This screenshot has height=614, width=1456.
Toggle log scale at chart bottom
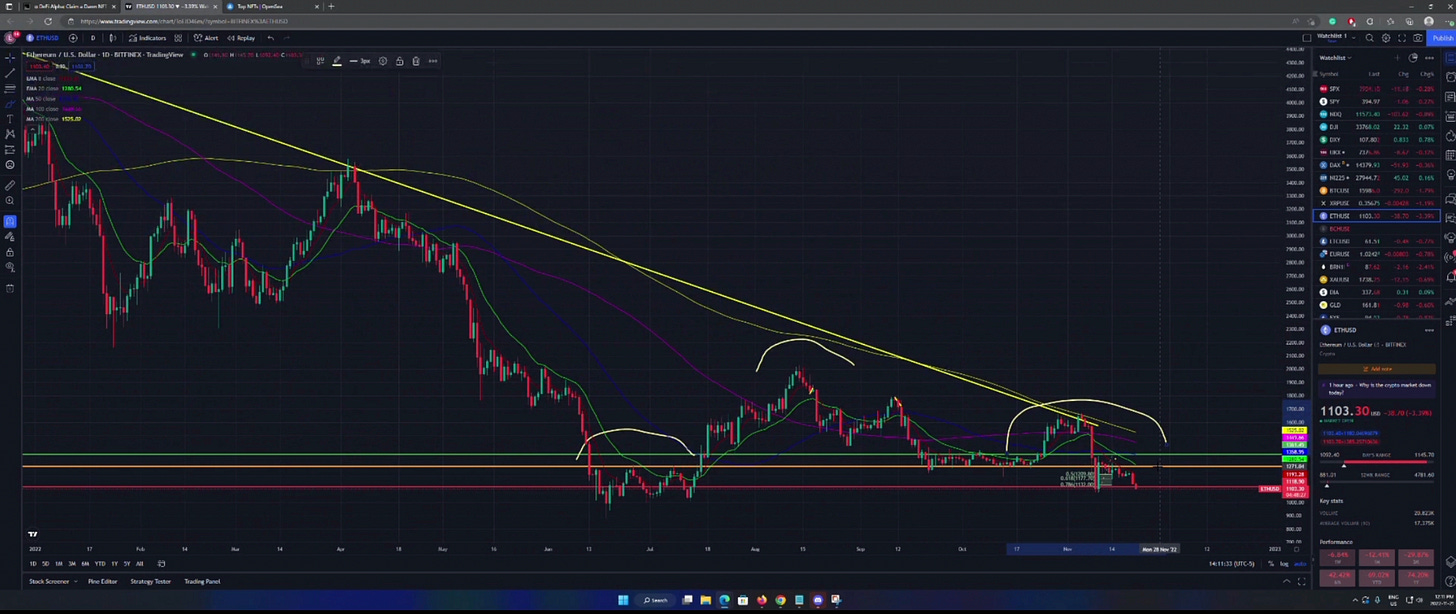pyautogui.click(x=1284, y=564)
